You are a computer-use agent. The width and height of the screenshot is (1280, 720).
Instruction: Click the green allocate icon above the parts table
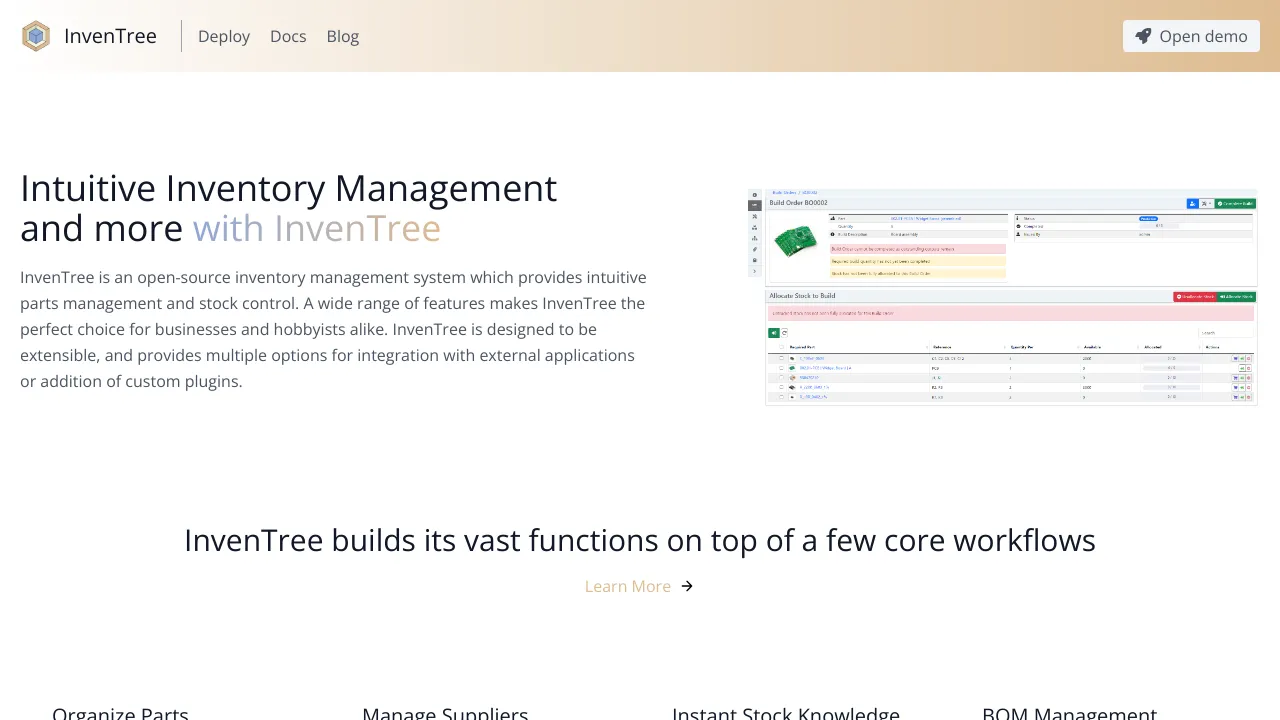[x=773, y=333]
